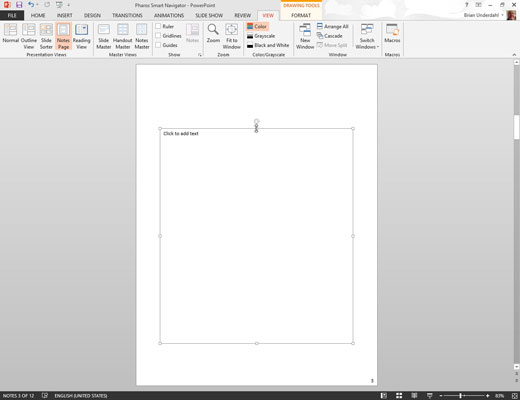Open Slide Master view
This screenshot has height=400, width=520.
pos(104,36)
